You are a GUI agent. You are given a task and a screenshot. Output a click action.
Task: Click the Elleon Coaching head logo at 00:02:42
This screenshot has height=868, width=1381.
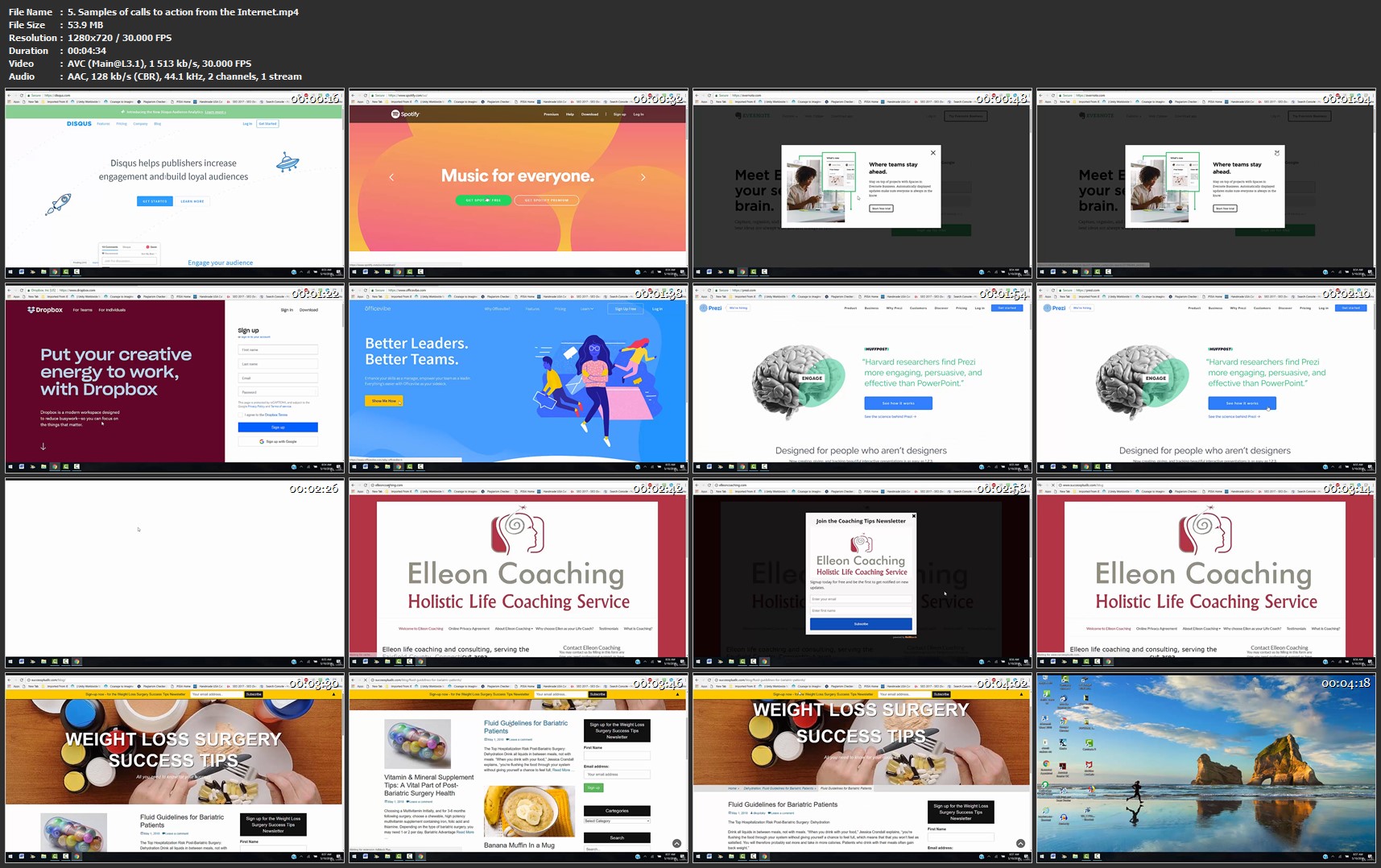click(518, 530)
